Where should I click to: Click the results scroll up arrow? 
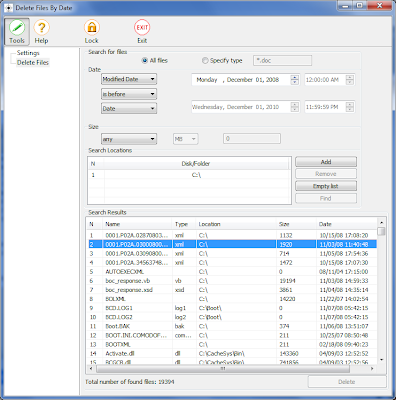pos(381,222)
